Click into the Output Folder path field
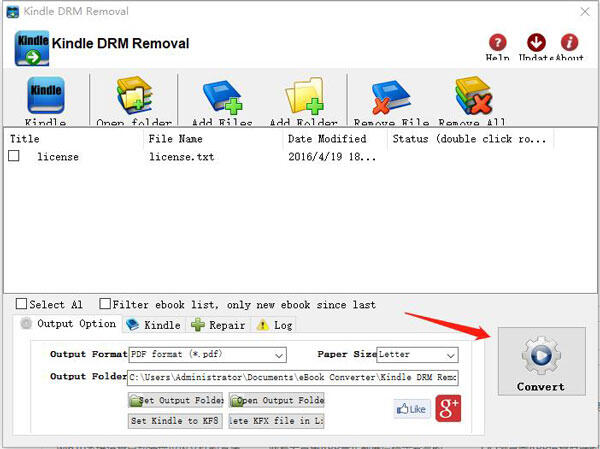 [293, 377]
